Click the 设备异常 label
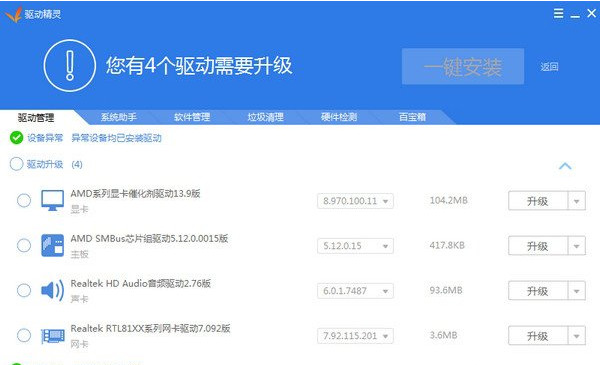Image resolution: width=603 pixels, height=365 pixels. (x=45, y=138)
